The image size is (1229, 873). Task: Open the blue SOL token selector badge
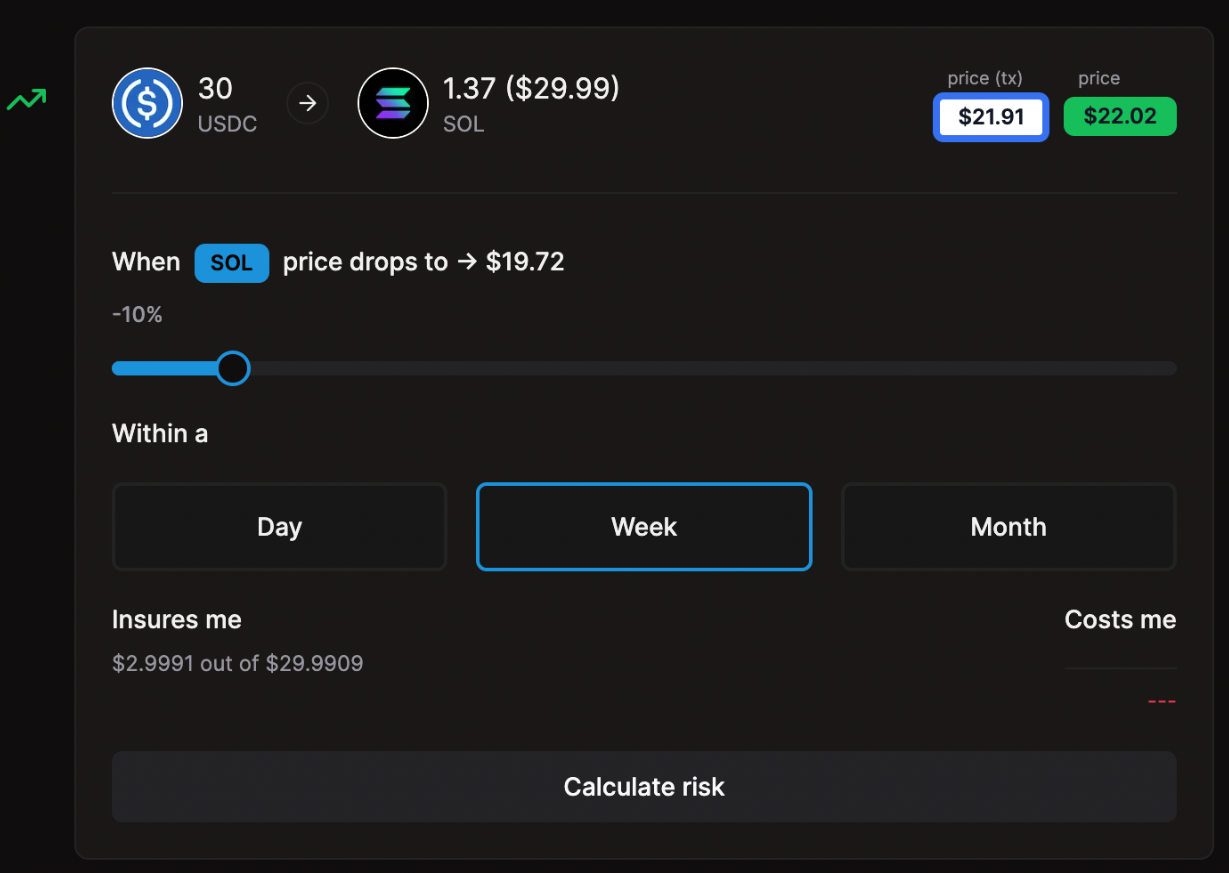[x=231, y=263]
